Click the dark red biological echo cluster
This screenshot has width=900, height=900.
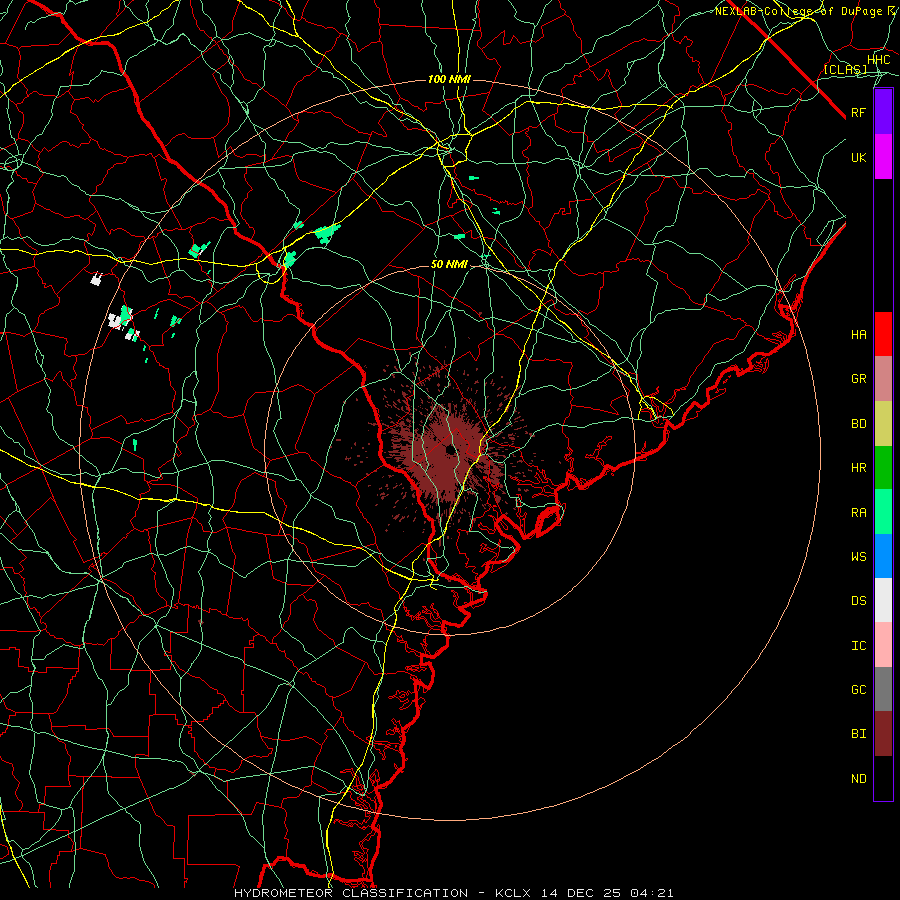(449, 453)
